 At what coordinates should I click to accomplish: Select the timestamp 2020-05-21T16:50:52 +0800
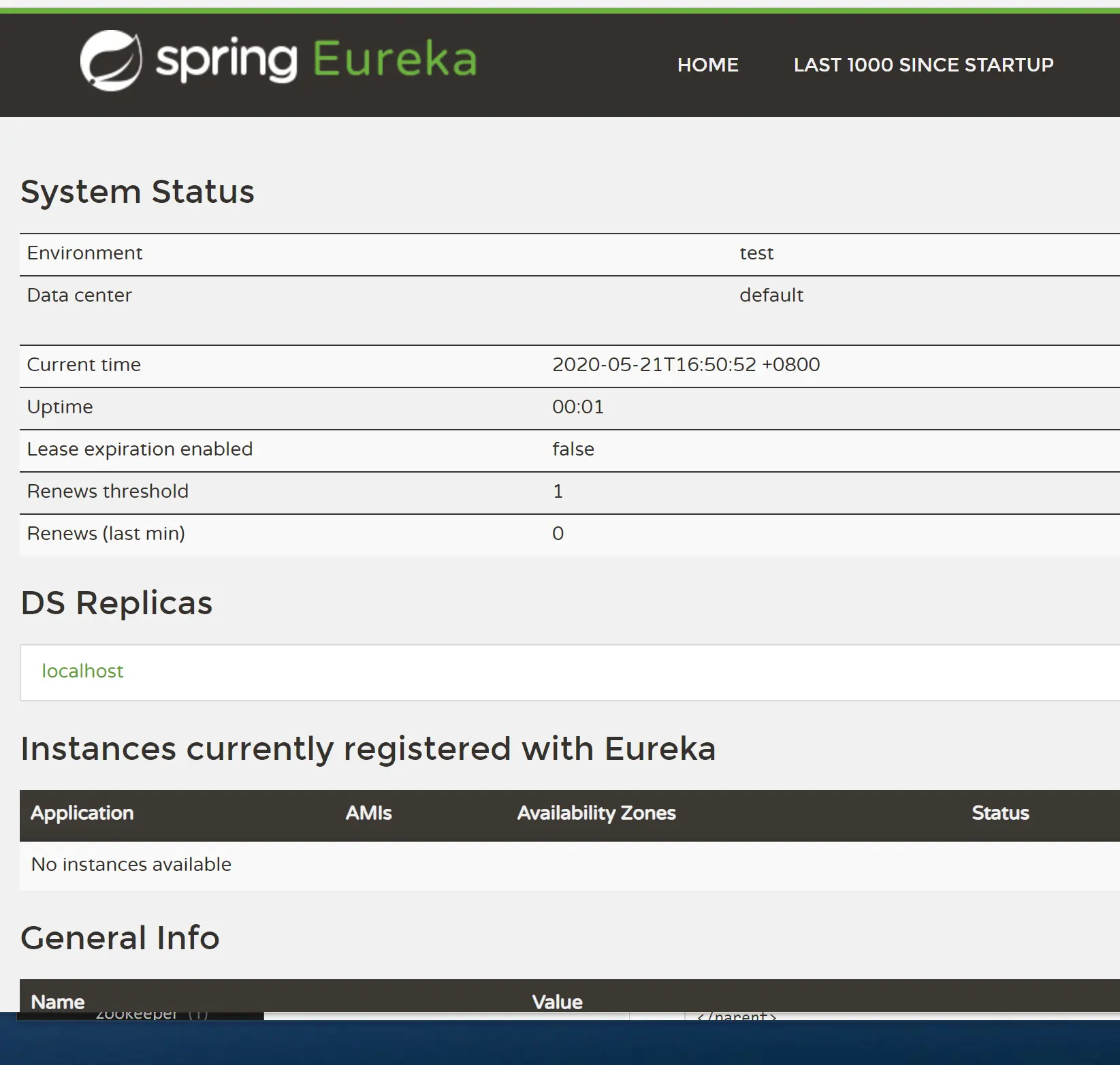pos(686,365)
